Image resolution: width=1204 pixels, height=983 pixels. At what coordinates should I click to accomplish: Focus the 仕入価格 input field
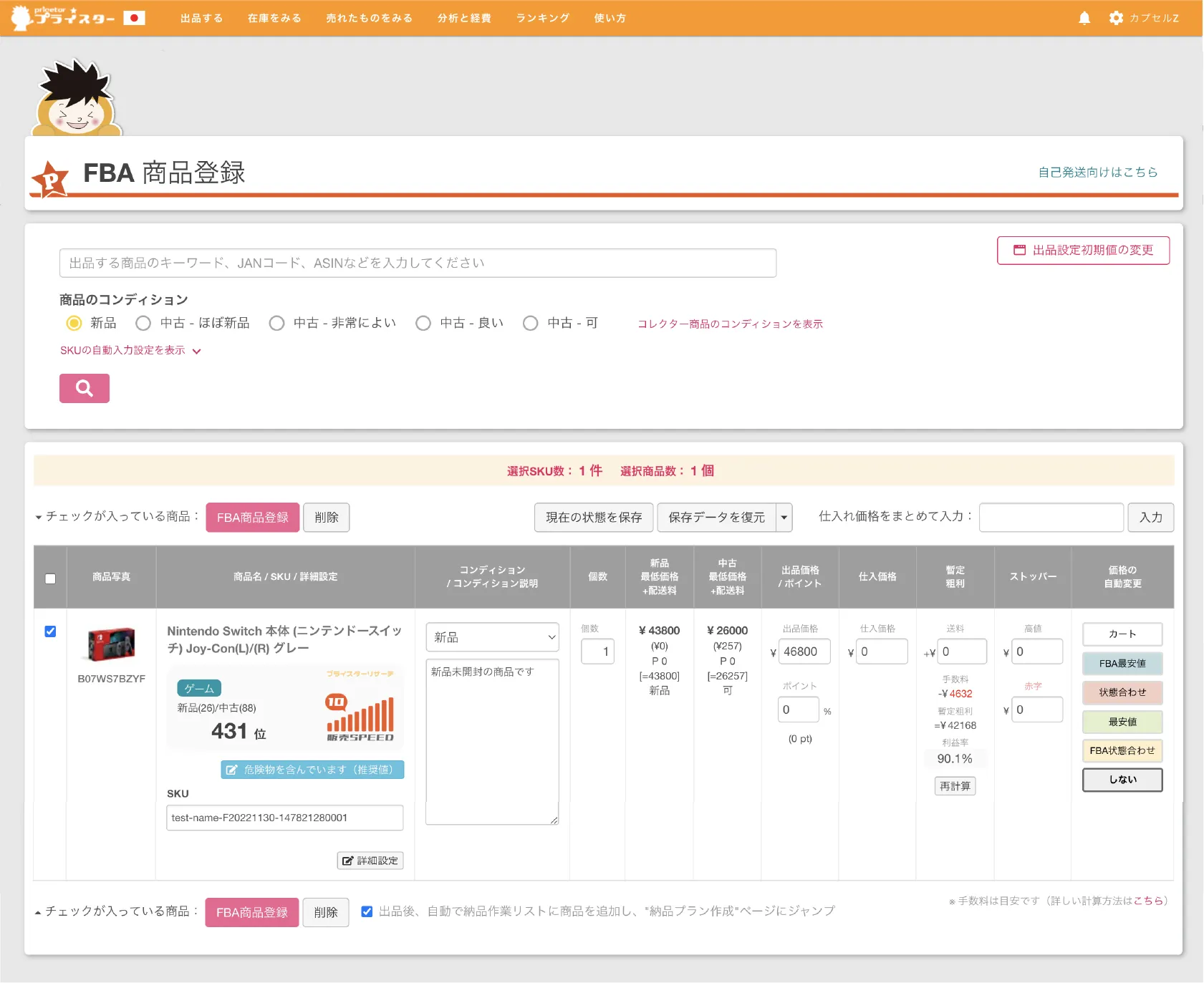(882, 652)
